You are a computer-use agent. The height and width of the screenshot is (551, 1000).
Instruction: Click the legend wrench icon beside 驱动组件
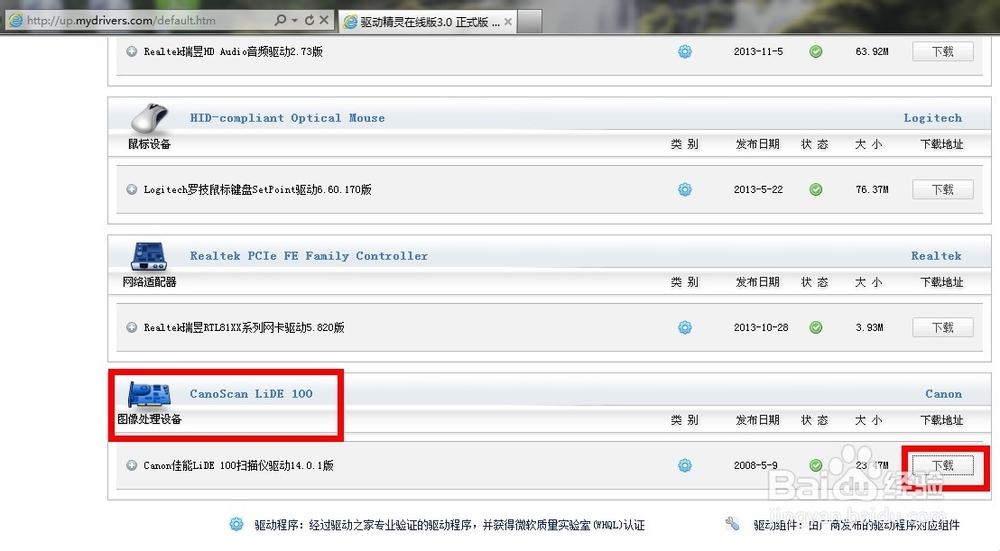[x=732, y=524]
